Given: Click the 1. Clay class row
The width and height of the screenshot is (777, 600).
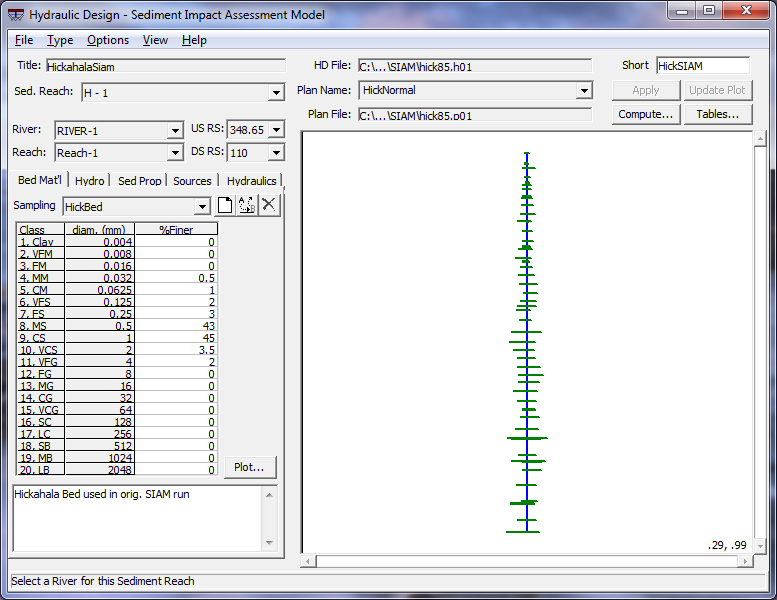Looking at the screenshot, I should [x=41, y=242].
